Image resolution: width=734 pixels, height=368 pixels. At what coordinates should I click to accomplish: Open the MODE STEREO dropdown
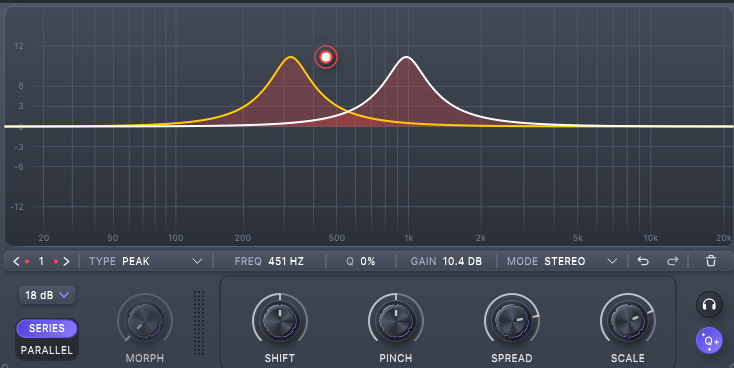coord(562,261)
